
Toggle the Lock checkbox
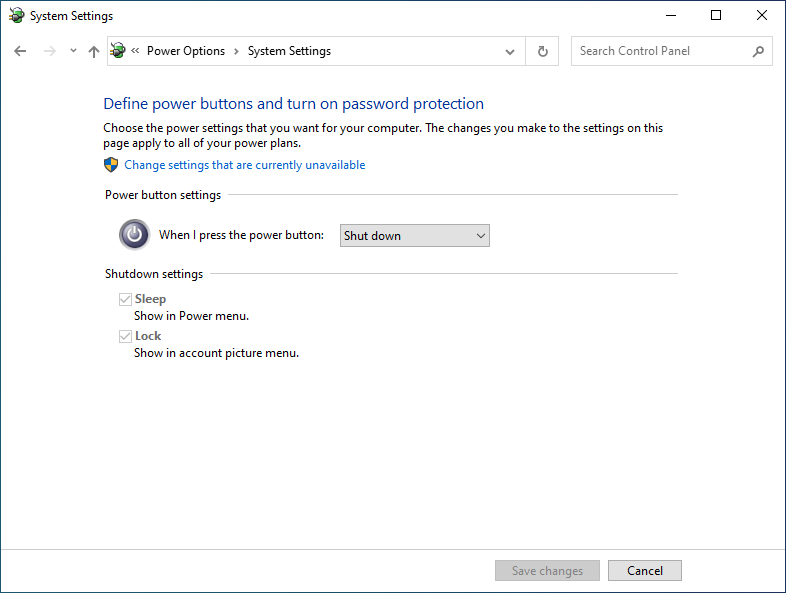(x=125, y=336)
